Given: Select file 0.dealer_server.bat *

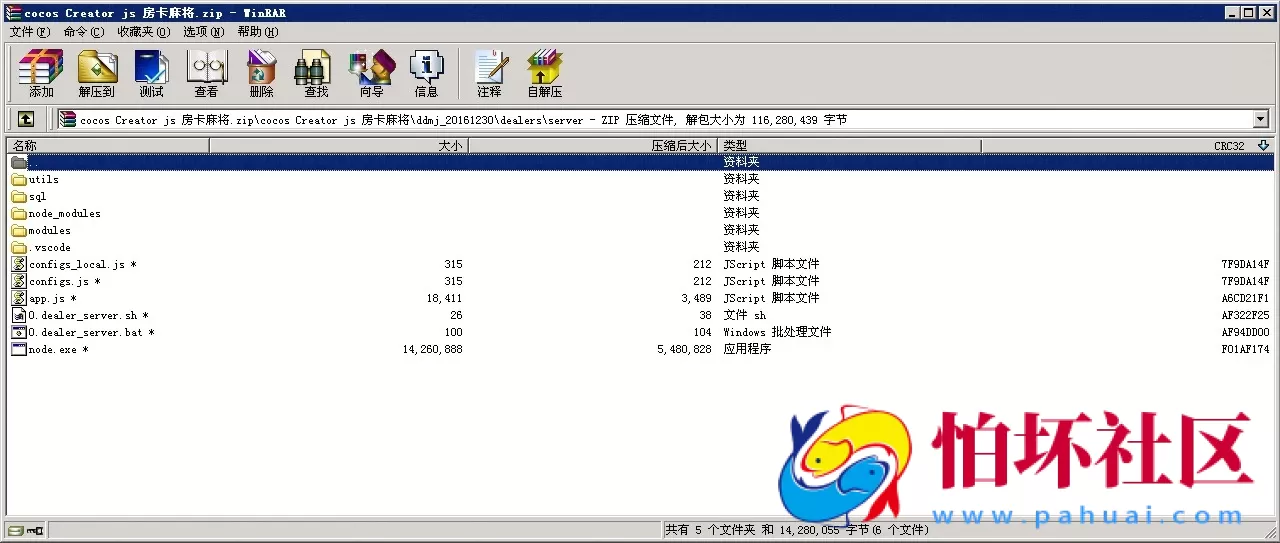Looking at the screenshot, I should point(92,333).
